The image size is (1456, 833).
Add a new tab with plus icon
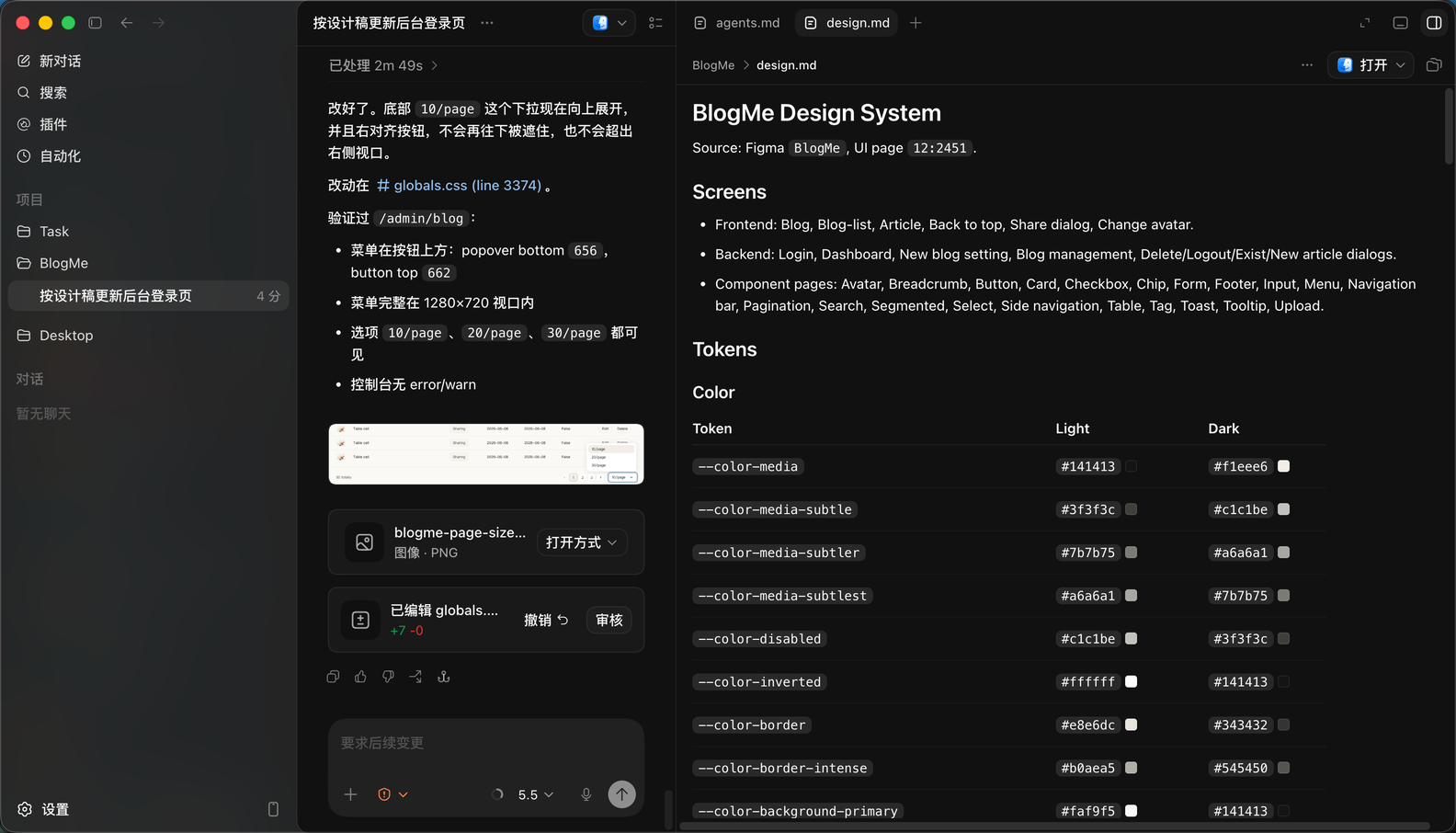(x=916, y=23)
